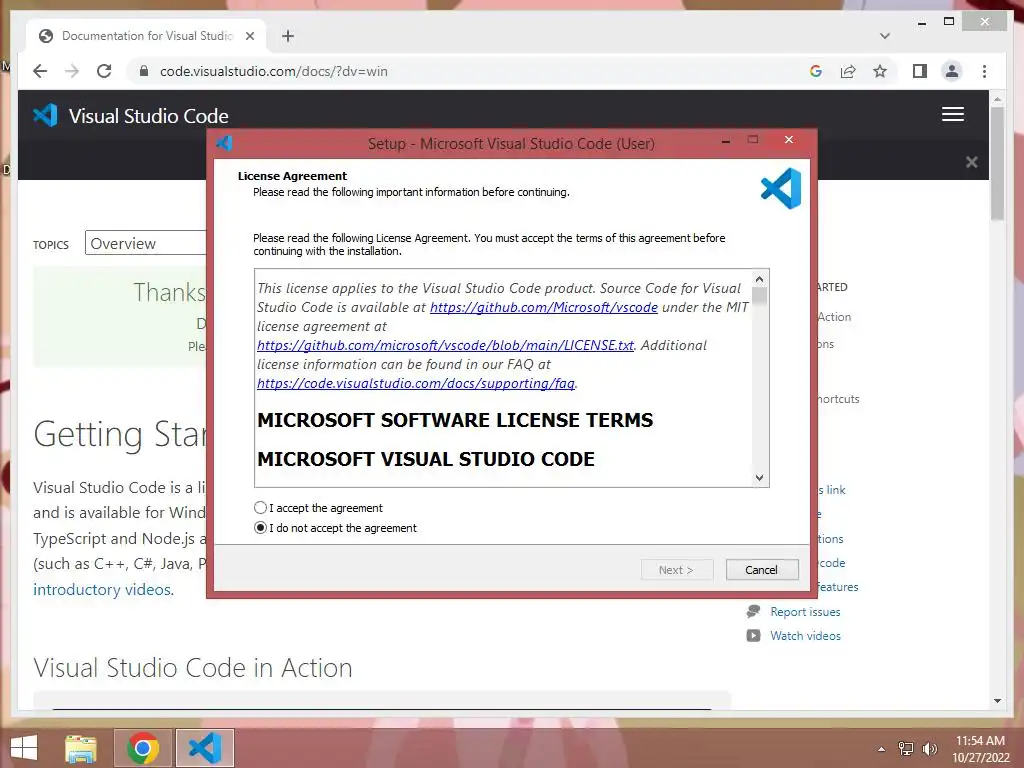Click the lock icon in address bar
The image size is (1024, 768).
pyautogui.click(x=144, y=71)
